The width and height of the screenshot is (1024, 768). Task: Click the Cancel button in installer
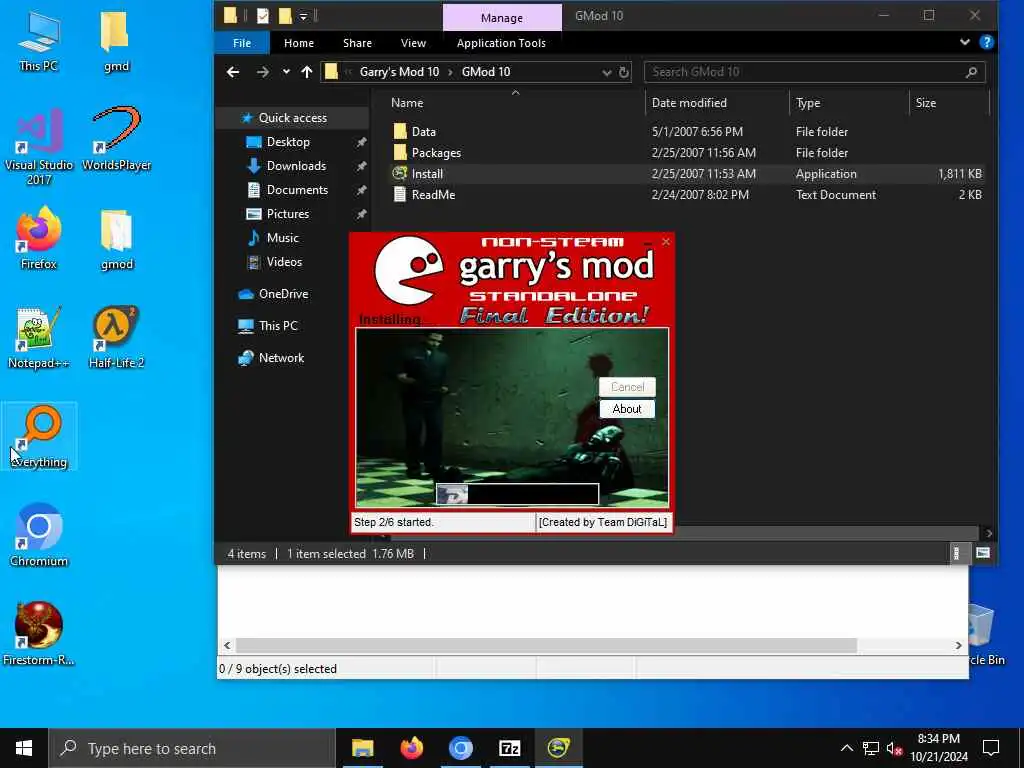(627, 387)
